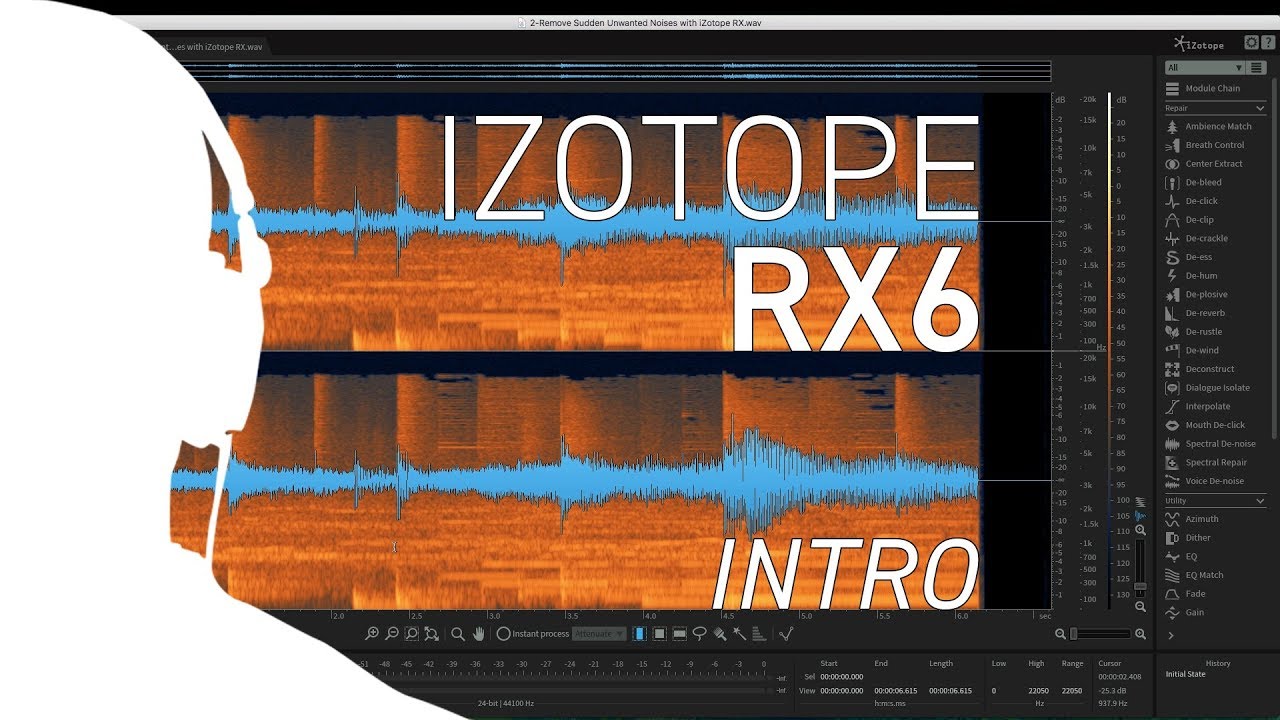1280x720 pixels.
Task: Select the Time-frequency selection tool
Action: point(660,634)
